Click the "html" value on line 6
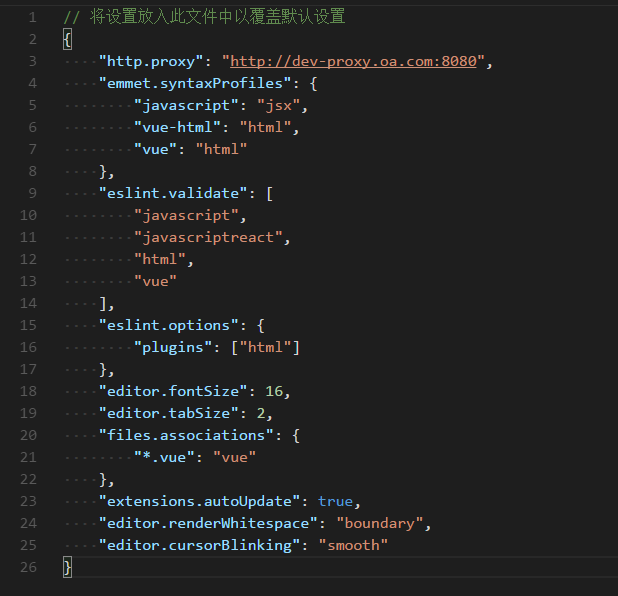 coord(265,127)
